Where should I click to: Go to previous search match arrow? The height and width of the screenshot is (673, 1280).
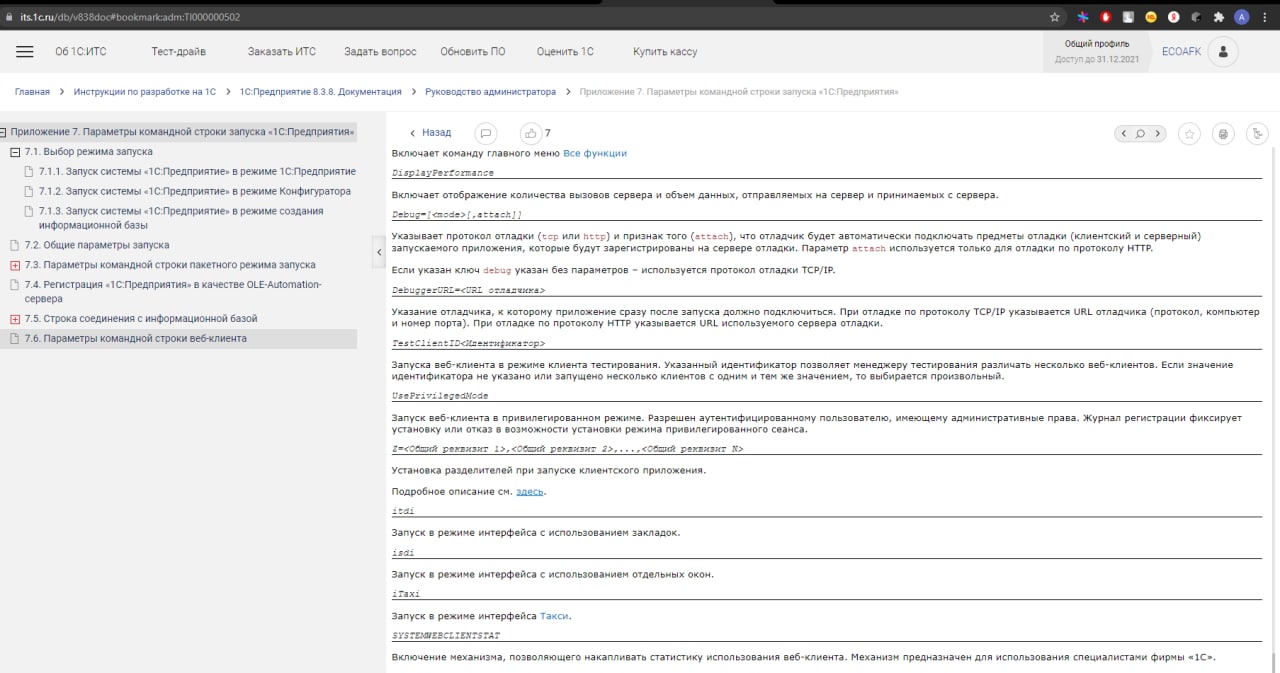coord(1124,133)
